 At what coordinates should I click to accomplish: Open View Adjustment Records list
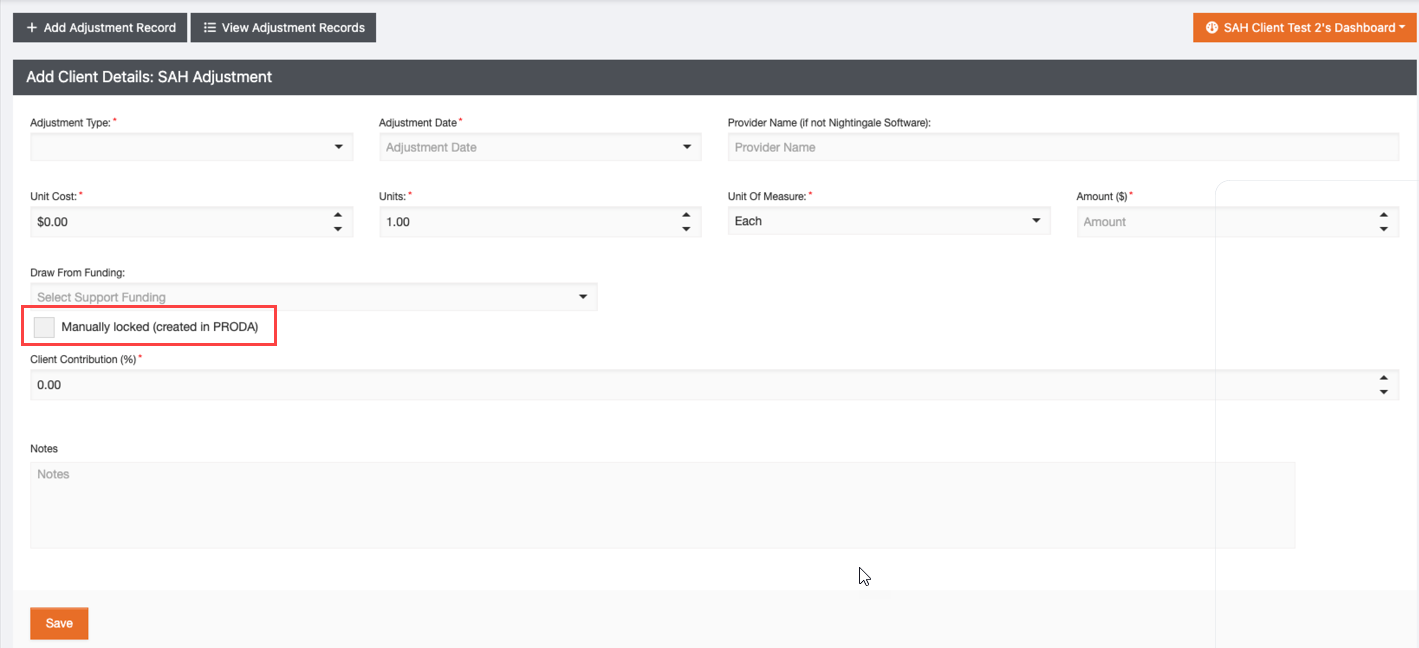point(283,28)
